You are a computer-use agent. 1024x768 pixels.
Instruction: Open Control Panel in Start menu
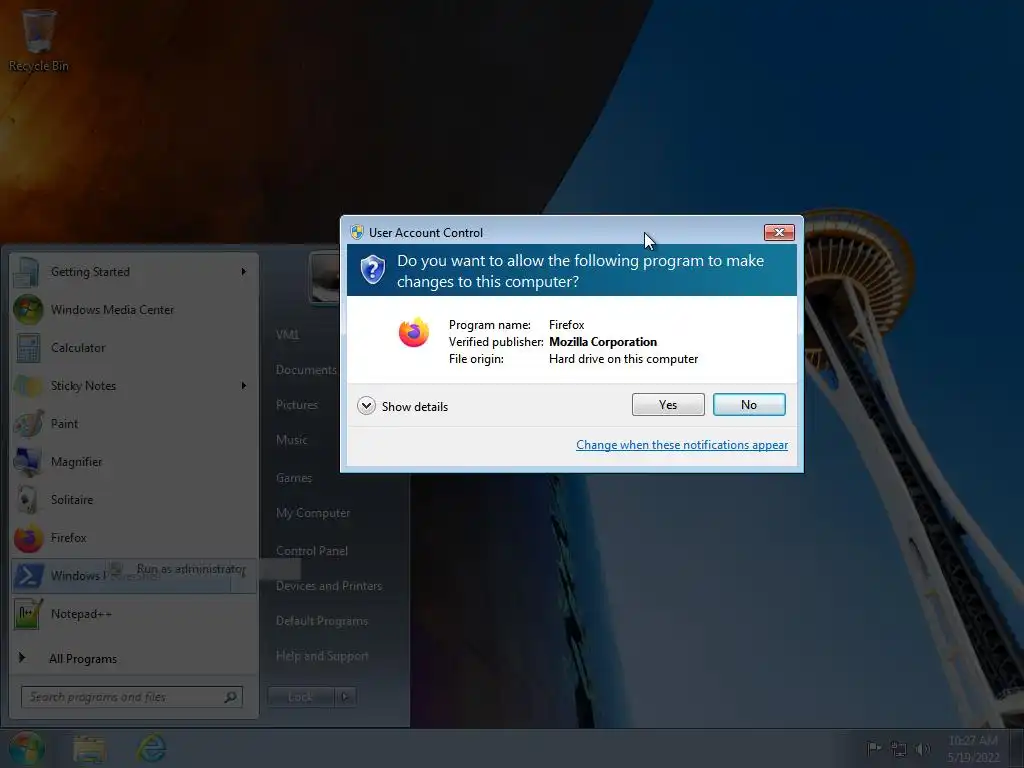pyautogui.click(x=312, y=551)
